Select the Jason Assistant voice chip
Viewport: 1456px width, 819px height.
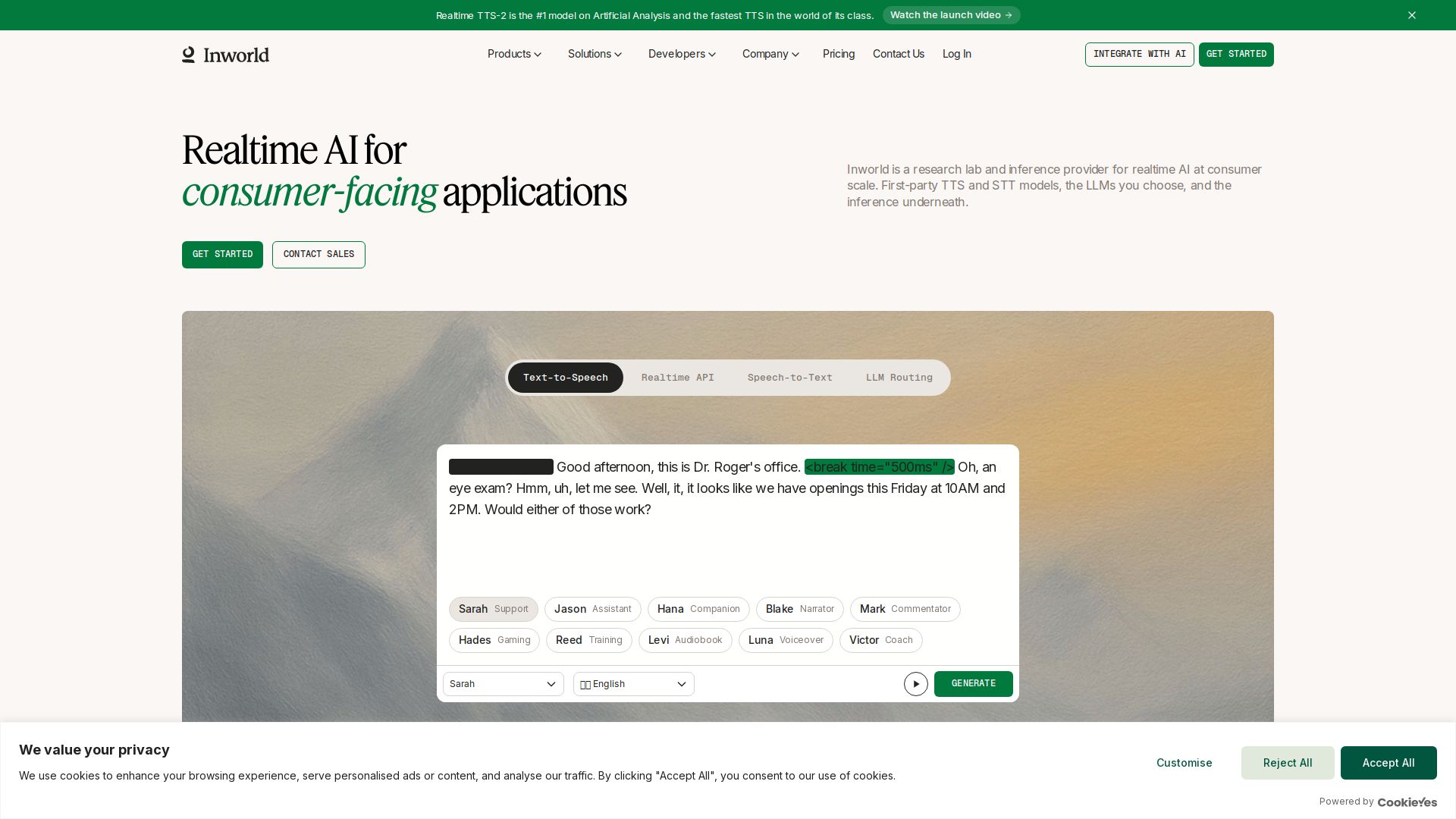coord(593,610)
